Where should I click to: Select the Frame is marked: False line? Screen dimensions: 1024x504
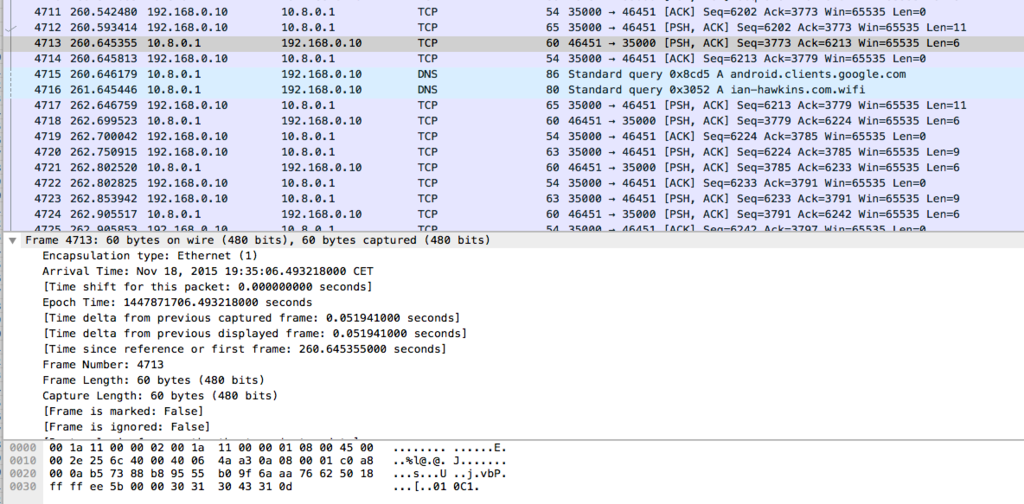[x=120, y=411]
